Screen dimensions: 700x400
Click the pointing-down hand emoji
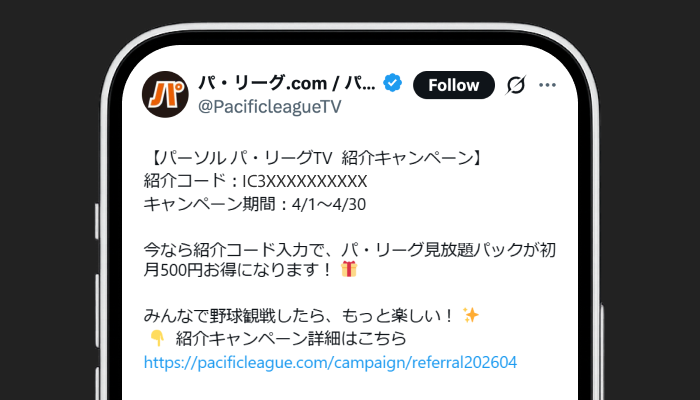(157, 338)
